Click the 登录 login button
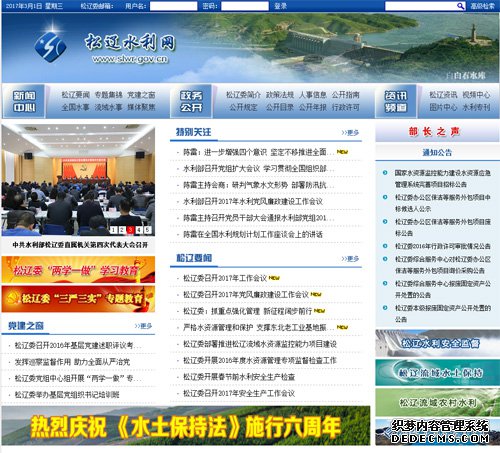 280,6
